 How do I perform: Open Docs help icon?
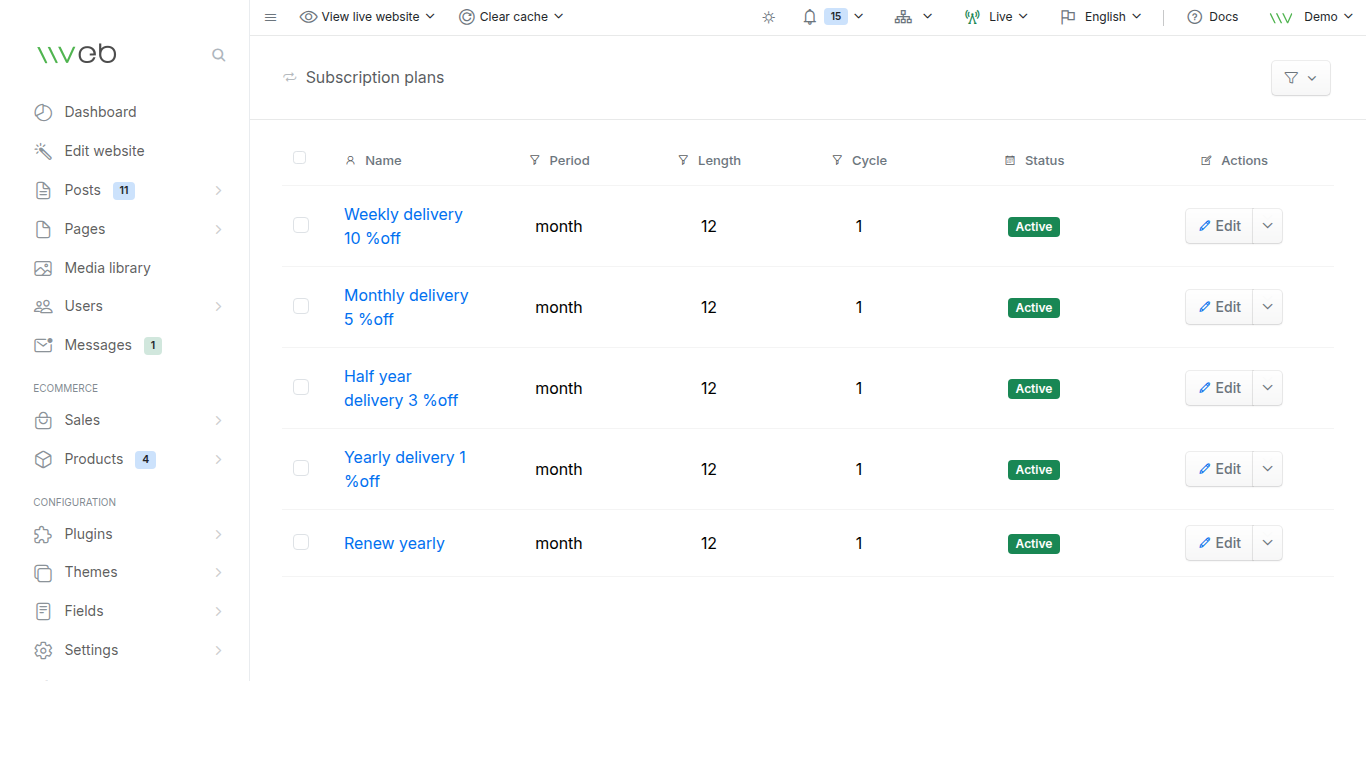(1194, 17)
